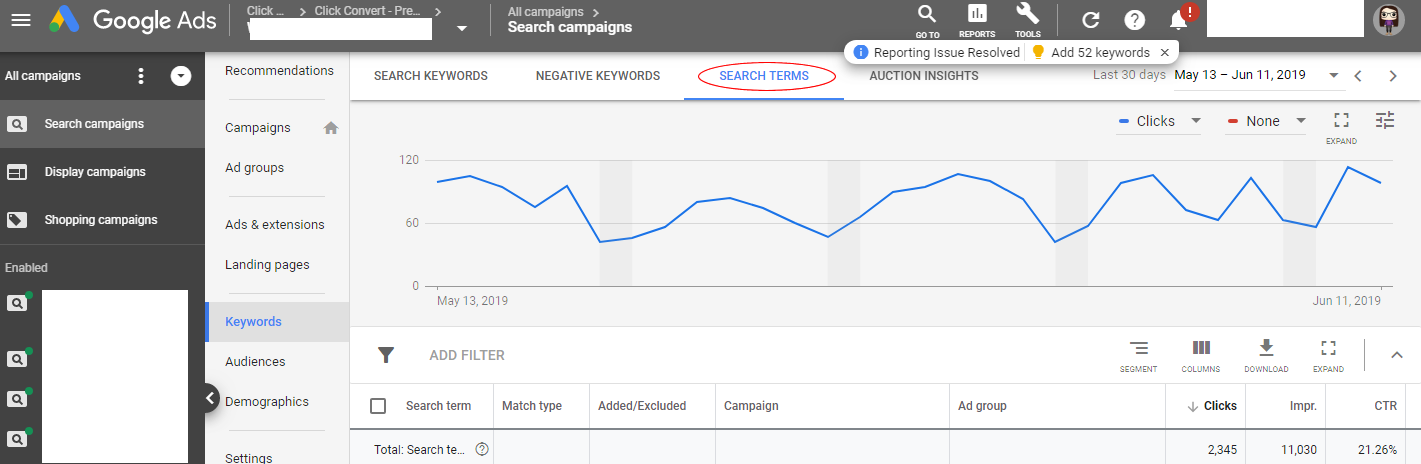The height and width of the screenshot is (464, 1421).
Task: Expand the table view
Action: click(1328, 356)
